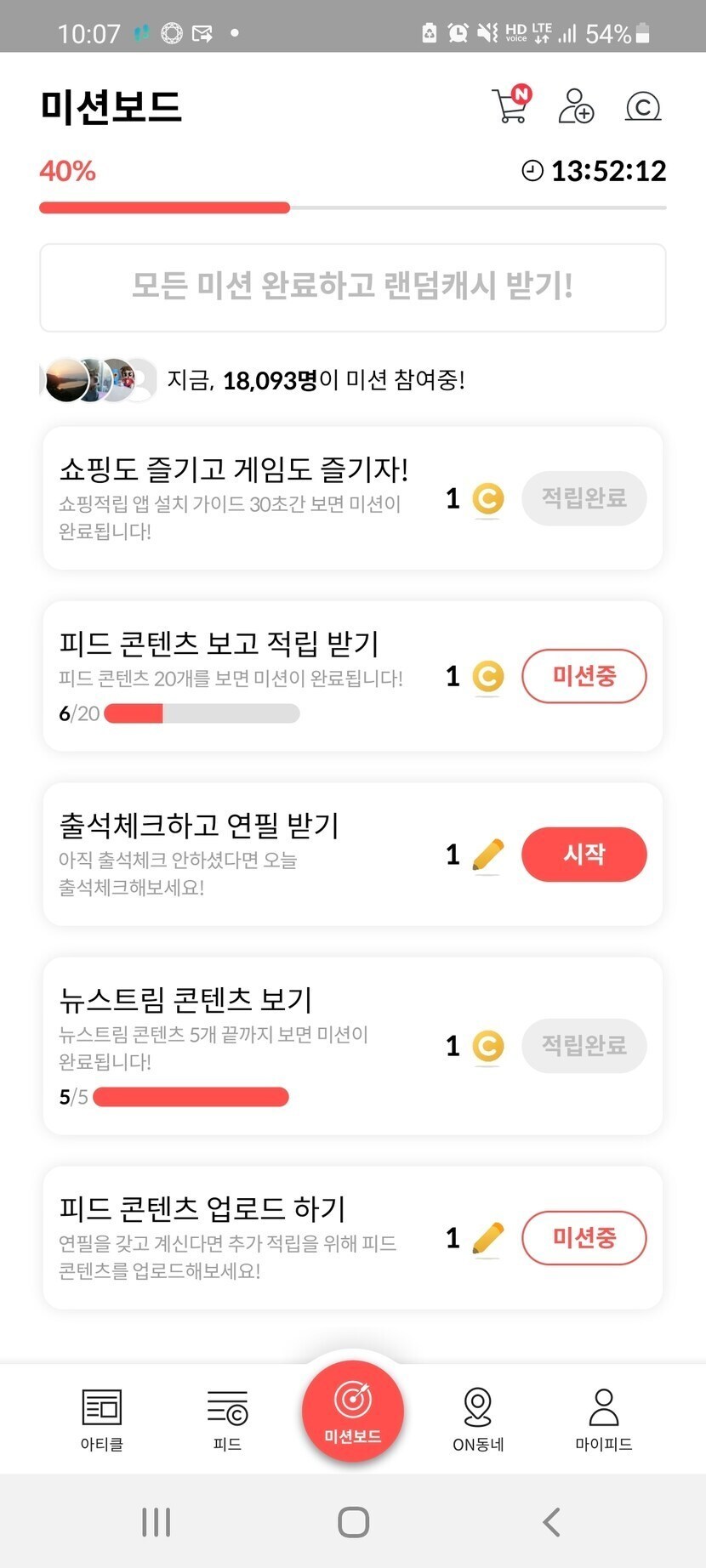
Task: Open the shopping cart icon
Action: 510,105
